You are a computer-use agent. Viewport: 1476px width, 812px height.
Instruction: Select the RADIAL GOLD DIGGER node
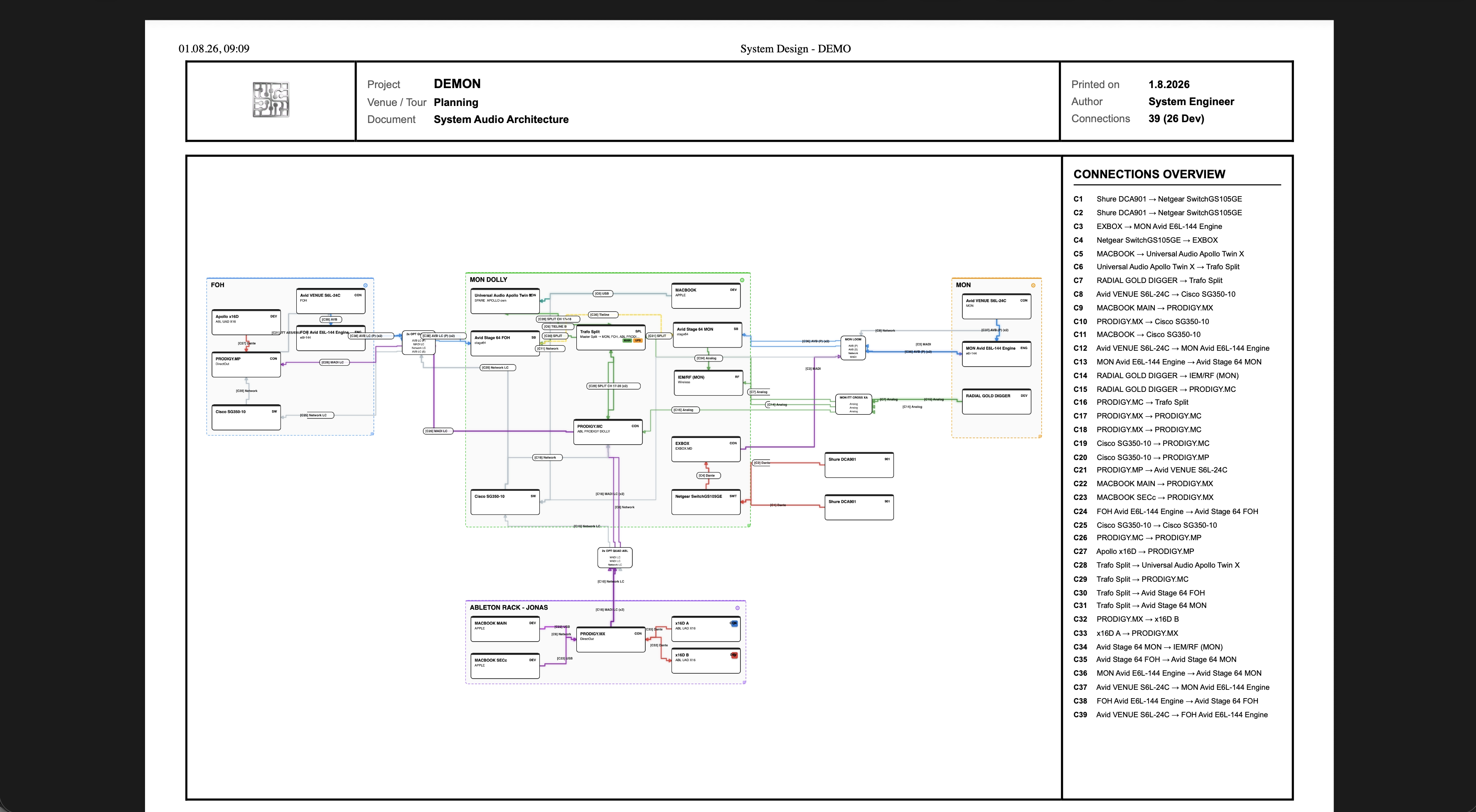[x=996, y=401]
